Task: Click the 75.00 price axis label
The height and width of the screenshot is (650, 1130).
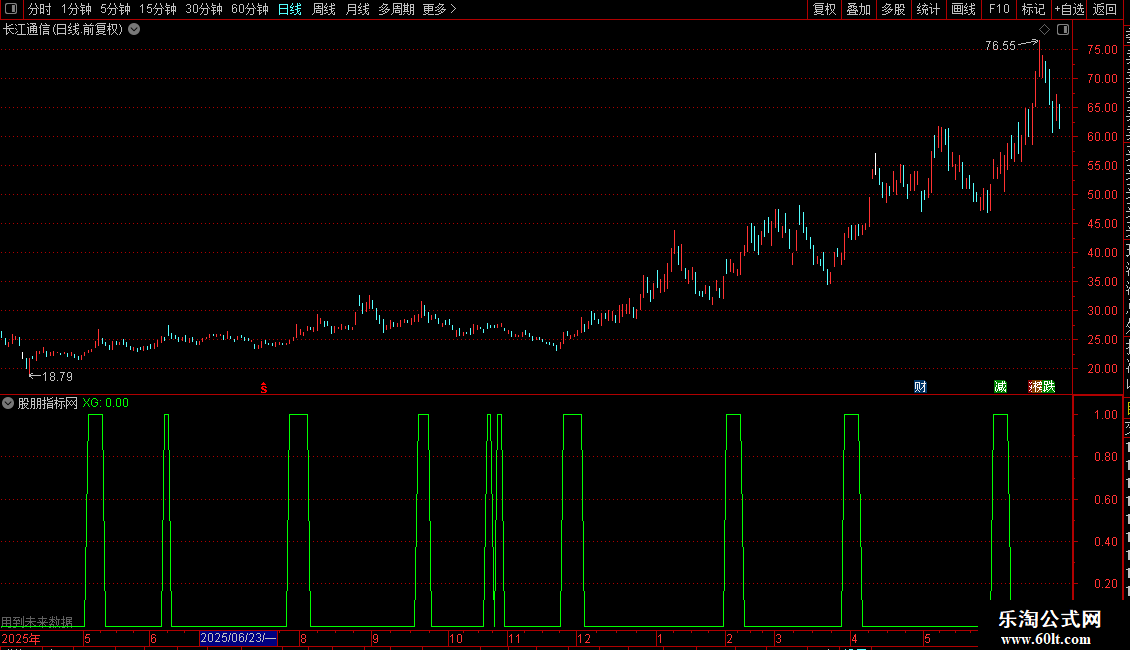Action: point(1102,50)
